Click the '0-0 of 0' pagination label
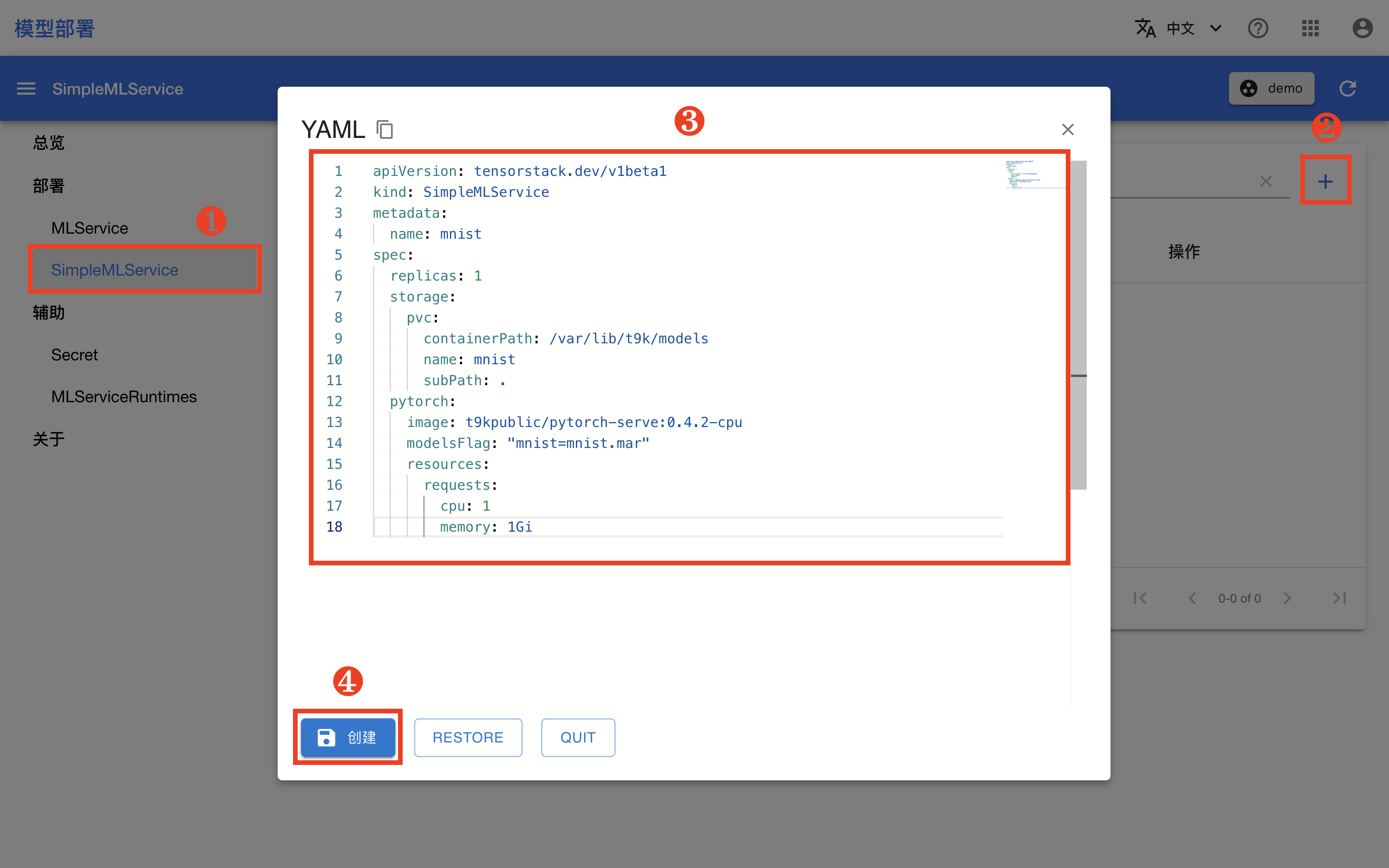 [1240, 598]
